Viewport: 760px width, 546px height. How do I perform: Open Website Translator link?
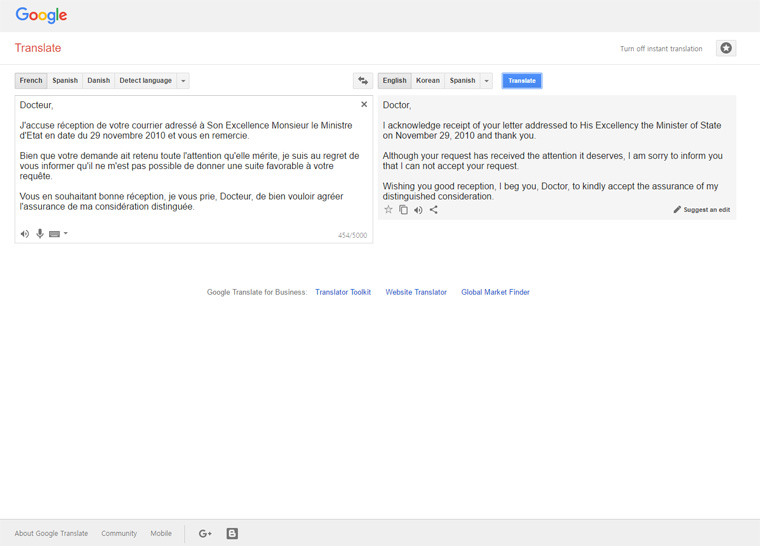416,292
